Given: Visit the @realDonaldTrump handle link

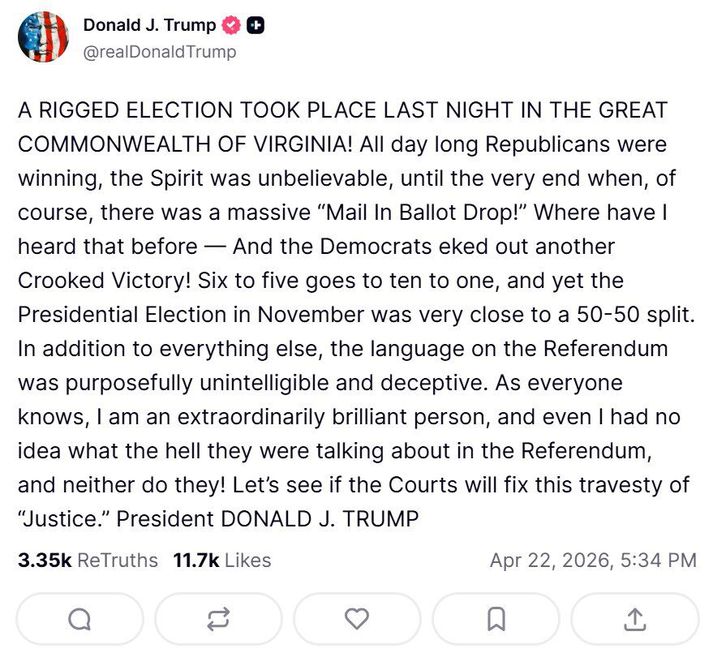Looking at the screenshot, I should tap(160, 52).
